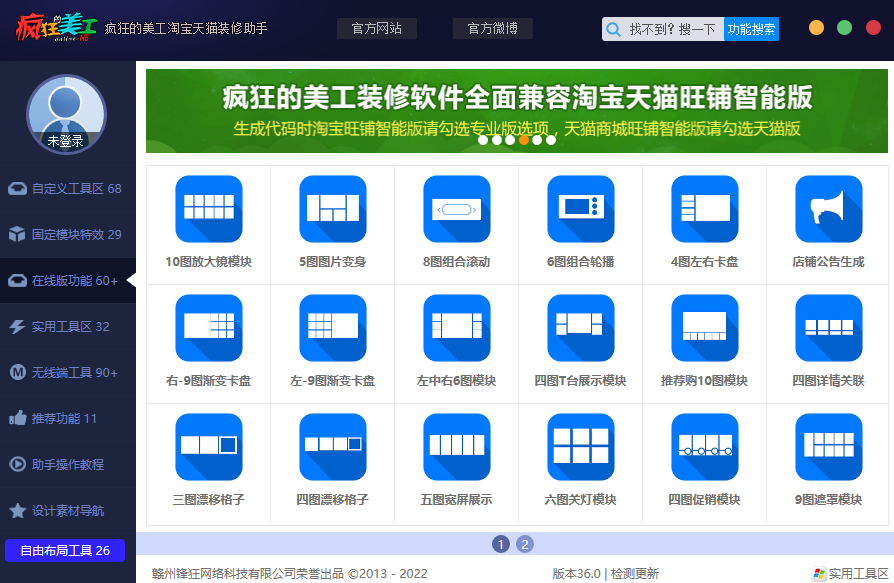
Task: Click the 自由布局工具 26 button
Action: click(65, 551)
